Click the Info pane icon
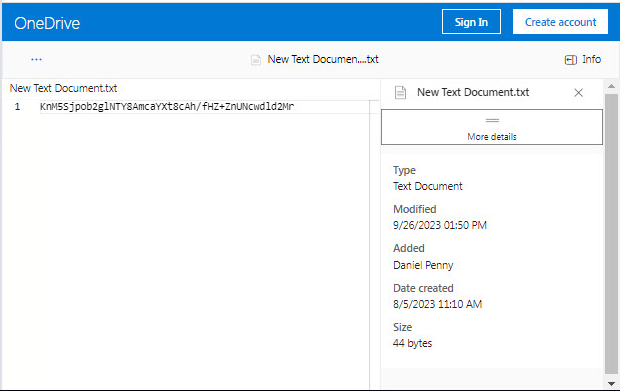The width and height of the screenshot is (620, 391). 570,60
